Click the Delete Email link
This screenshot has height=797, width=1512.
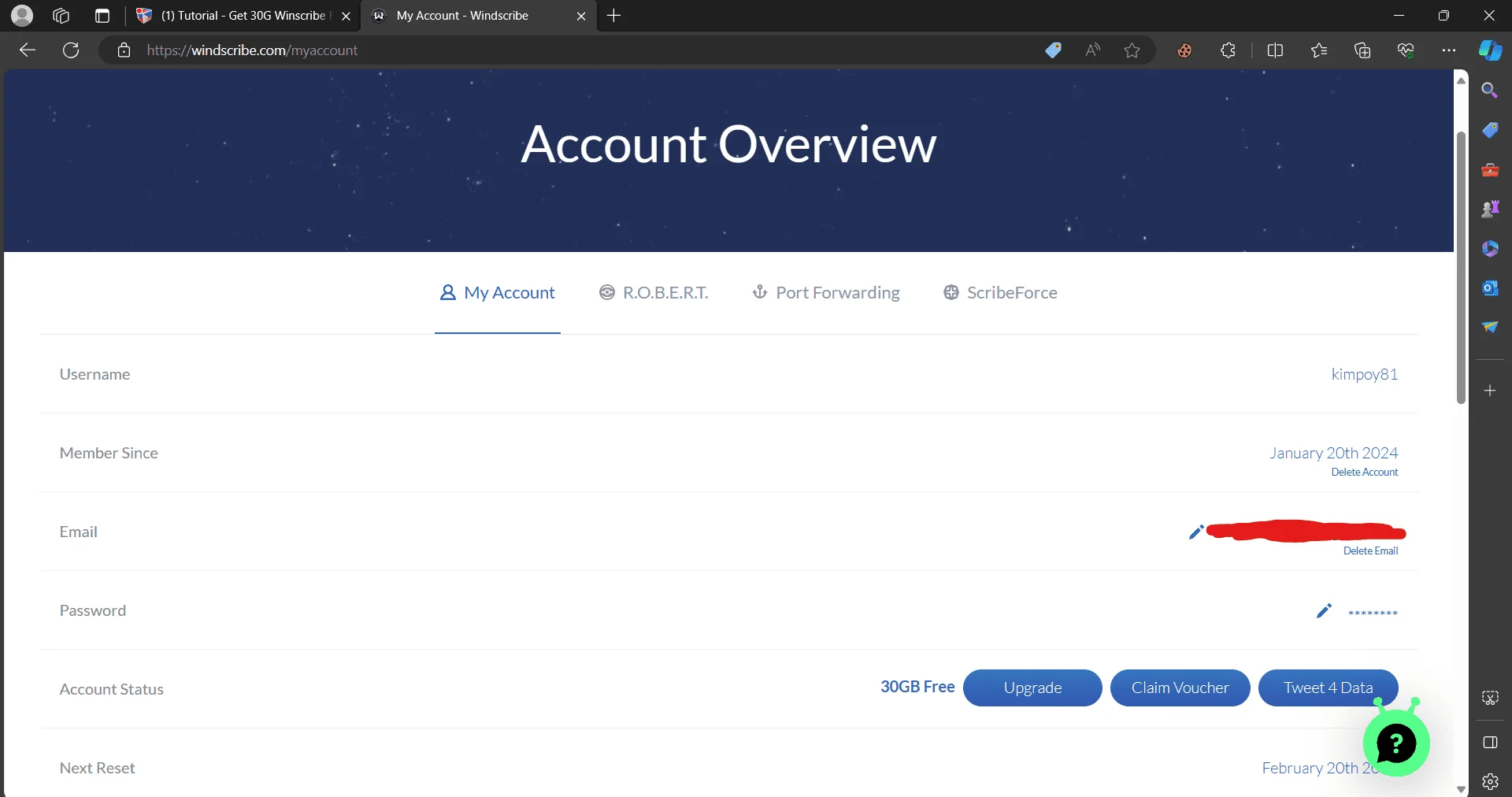(1370, 551)
